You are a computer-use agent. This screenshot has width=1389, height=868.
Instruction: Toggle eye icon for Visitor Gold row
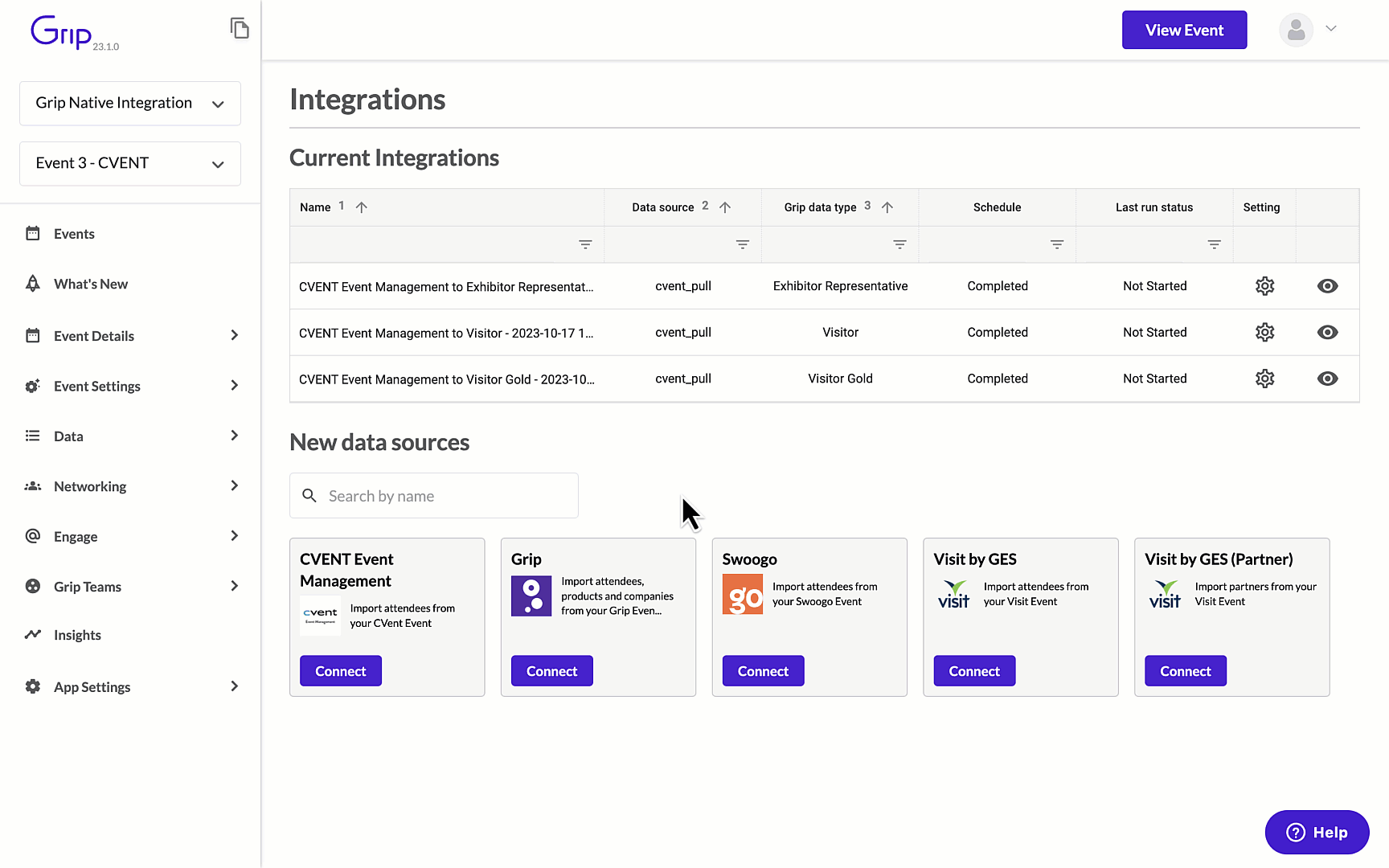click(x=1327, y=379)
